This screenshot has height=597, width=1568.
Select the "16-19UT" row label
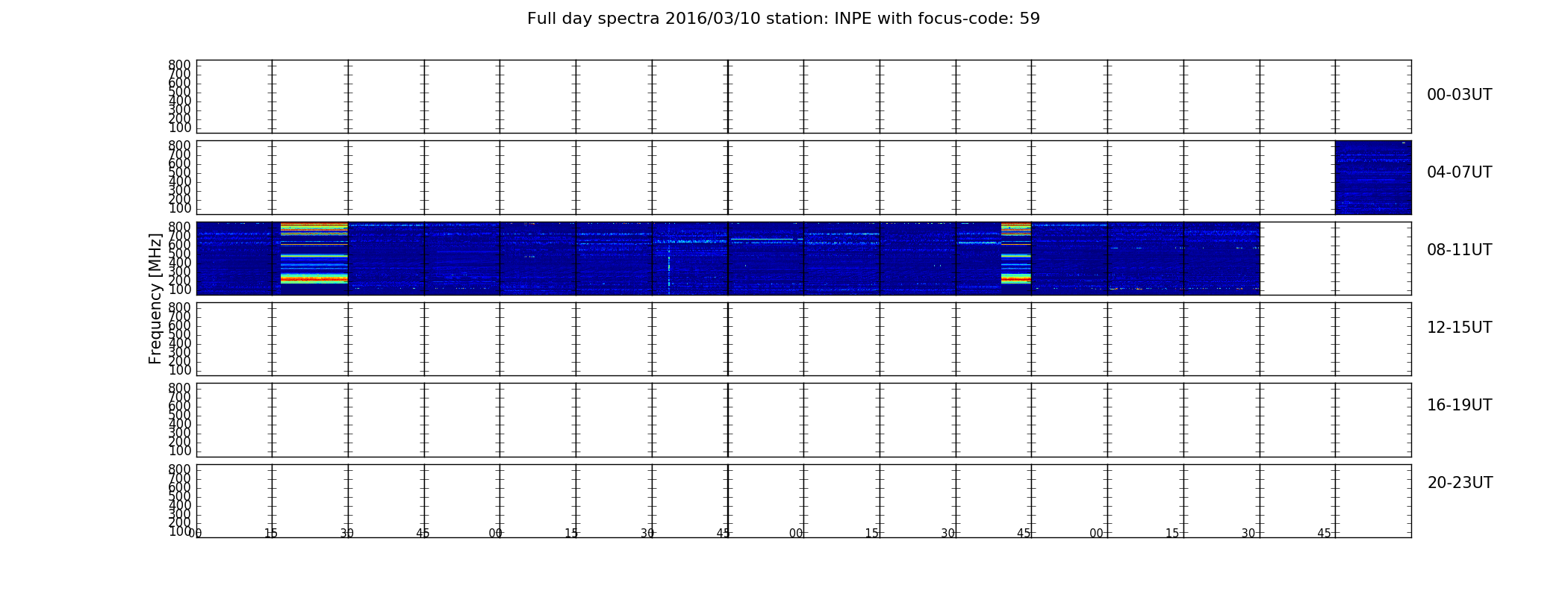[1459, 405]
